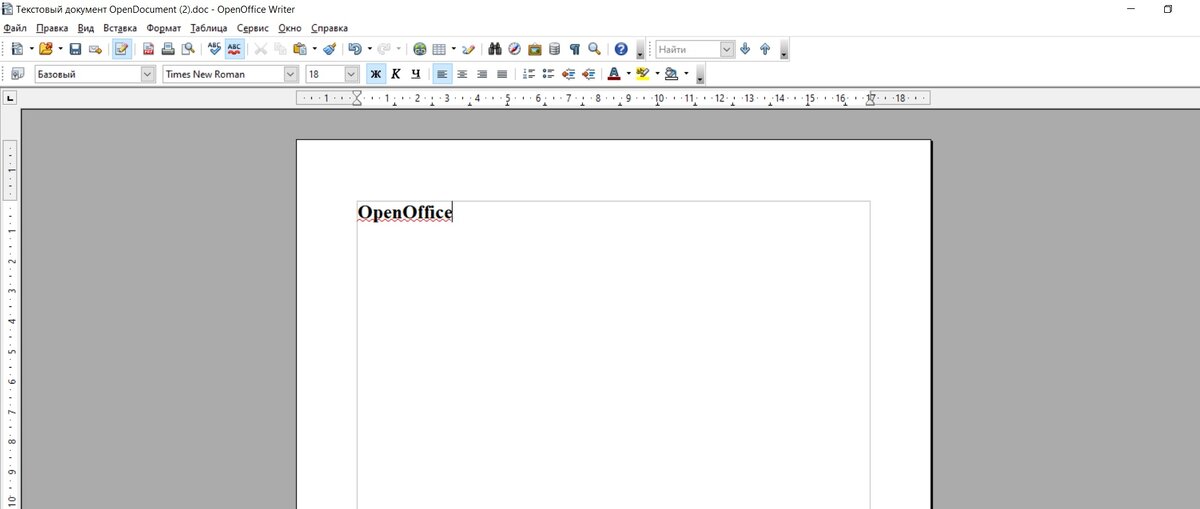Center the paragraph horizontally
The image size is (1200, 509).
click(x=462, y=73)
